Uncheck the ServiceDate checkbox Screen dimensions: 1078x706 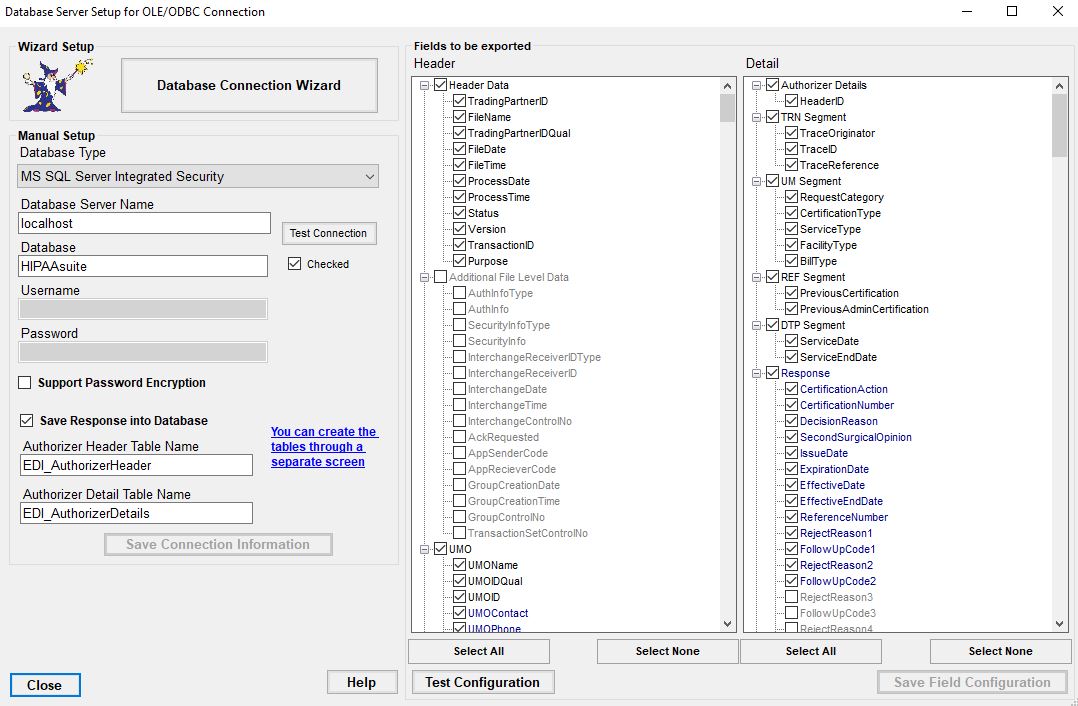tap(791, 341)
